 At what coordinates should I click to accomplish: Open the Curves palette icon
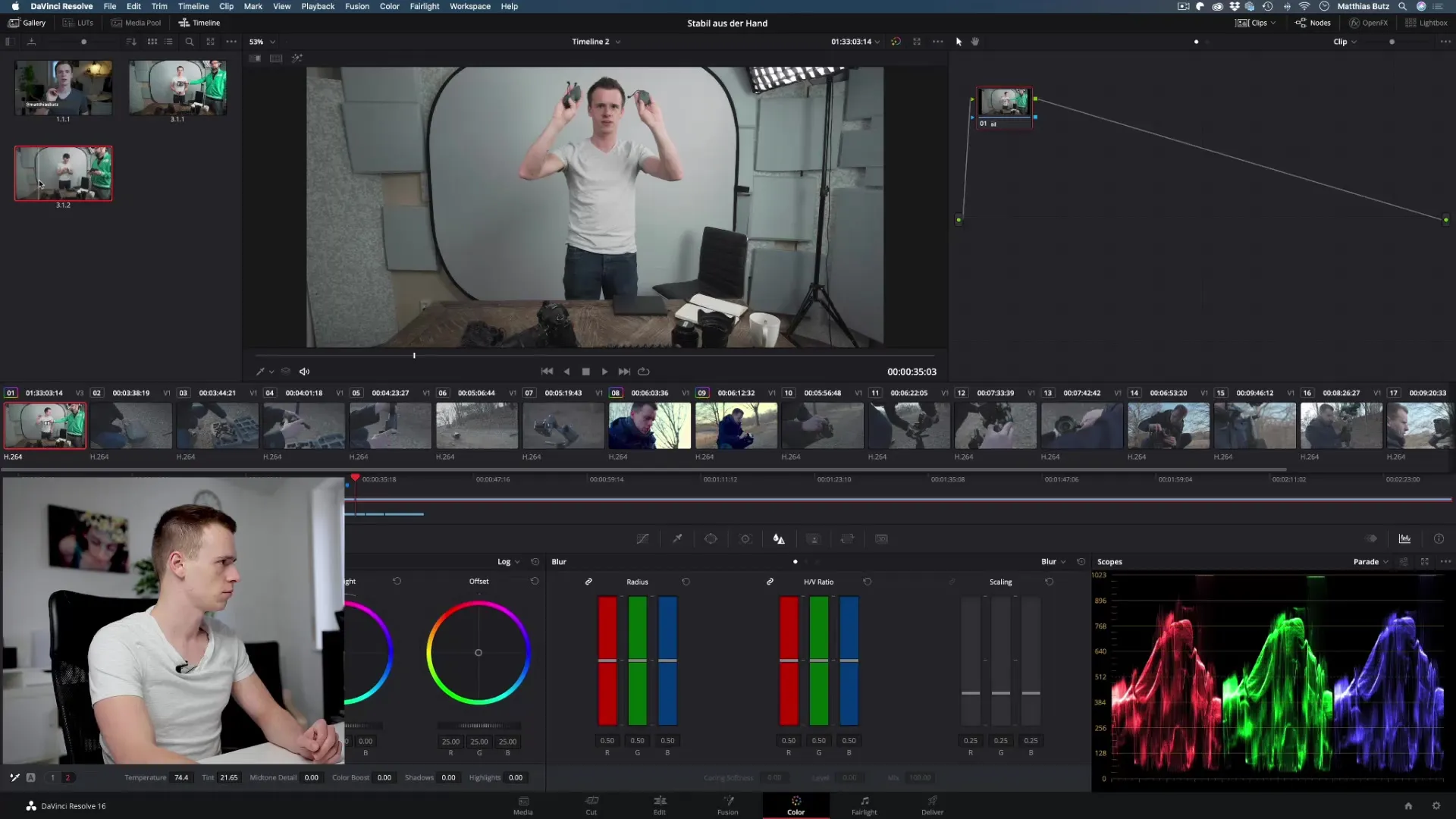point(642,539)
